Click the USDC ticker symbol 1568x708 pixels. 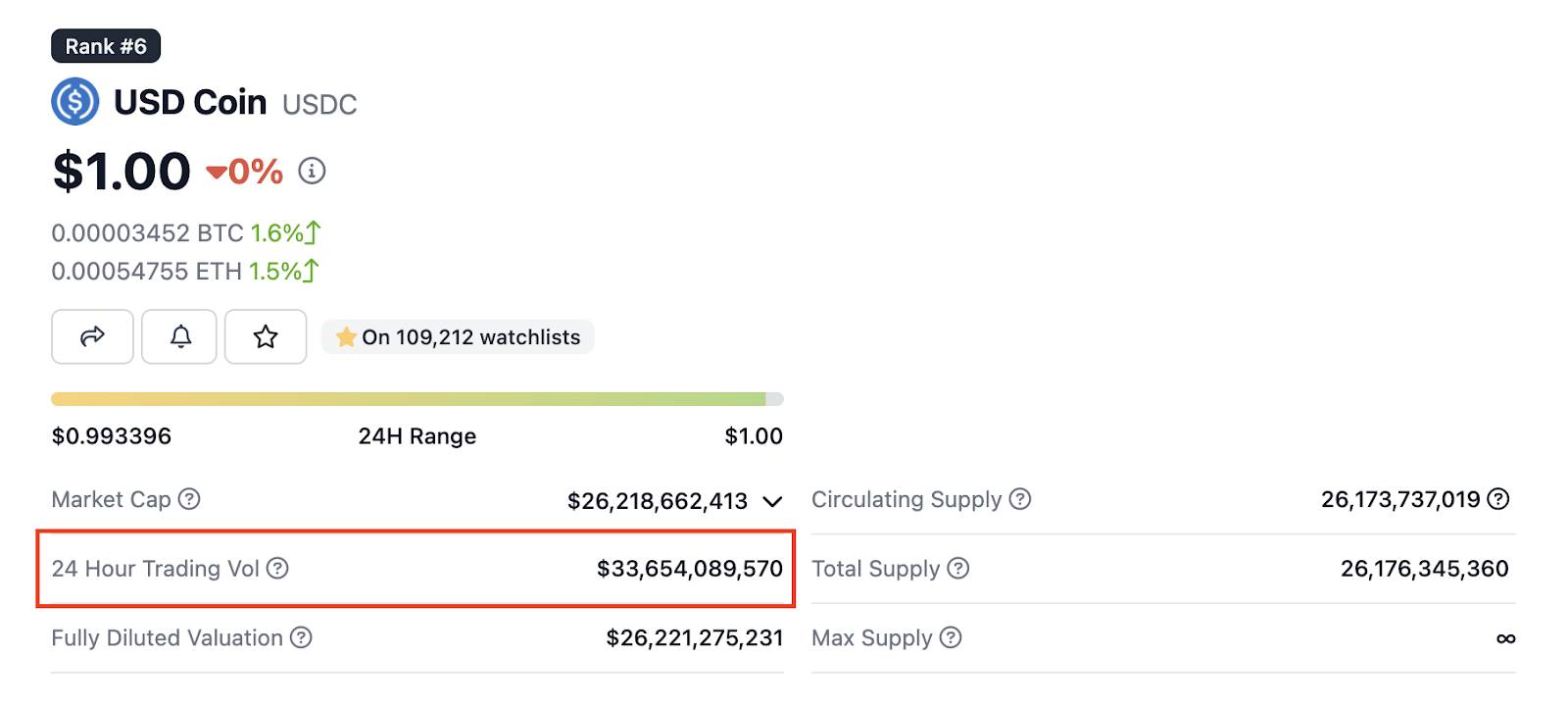[319, 104]
